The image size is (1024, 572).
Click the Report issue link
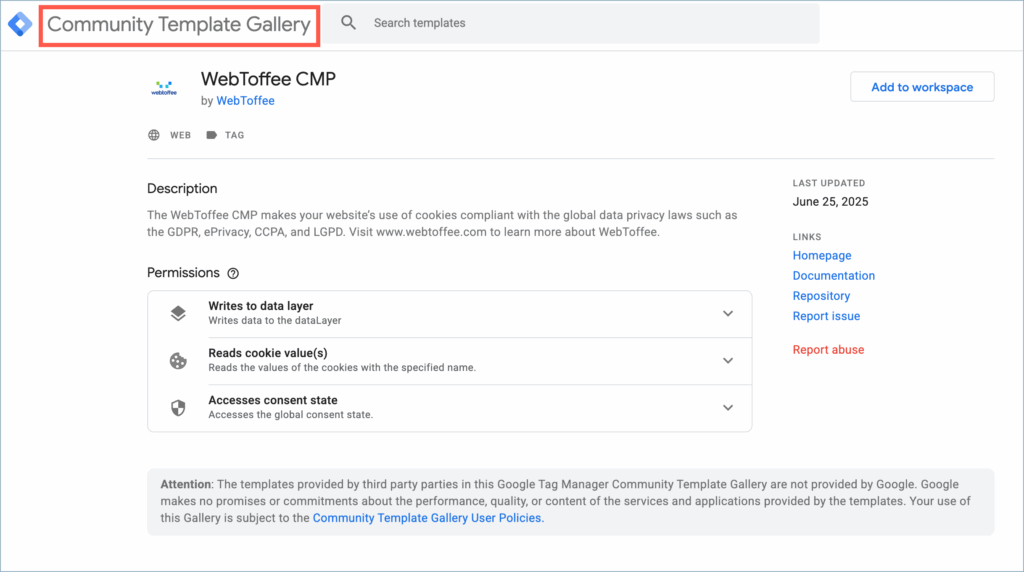pyautogui.click(x=826, y=316)
